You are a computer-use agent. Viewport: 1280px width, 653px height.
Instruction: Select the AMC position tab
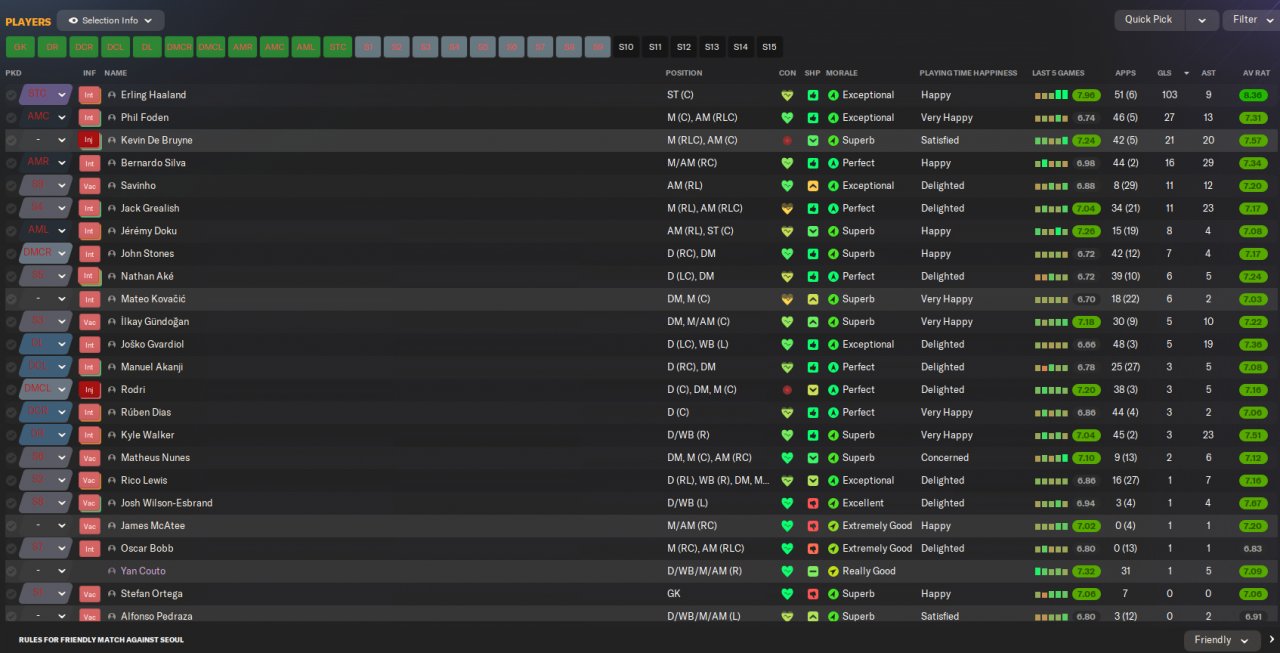point(274,47)
